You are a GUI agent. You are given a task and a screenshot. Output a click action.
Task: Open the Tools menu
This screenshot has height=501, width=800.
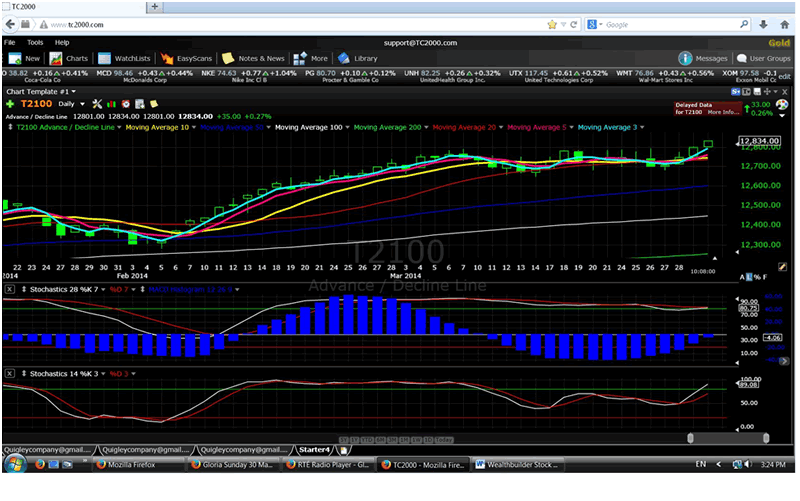coord(35,43)
